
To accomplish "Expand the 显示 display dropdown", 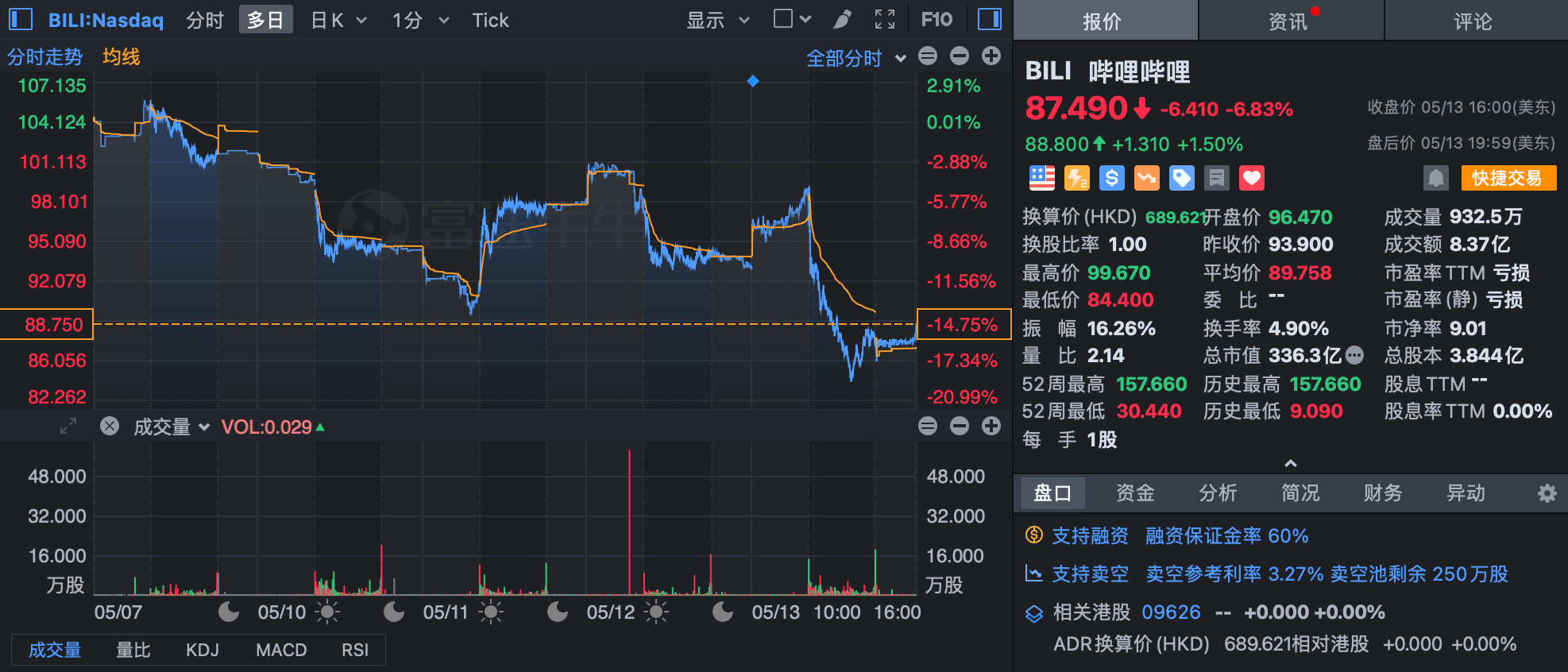I will pyautogui.click(x=718, y=20).
